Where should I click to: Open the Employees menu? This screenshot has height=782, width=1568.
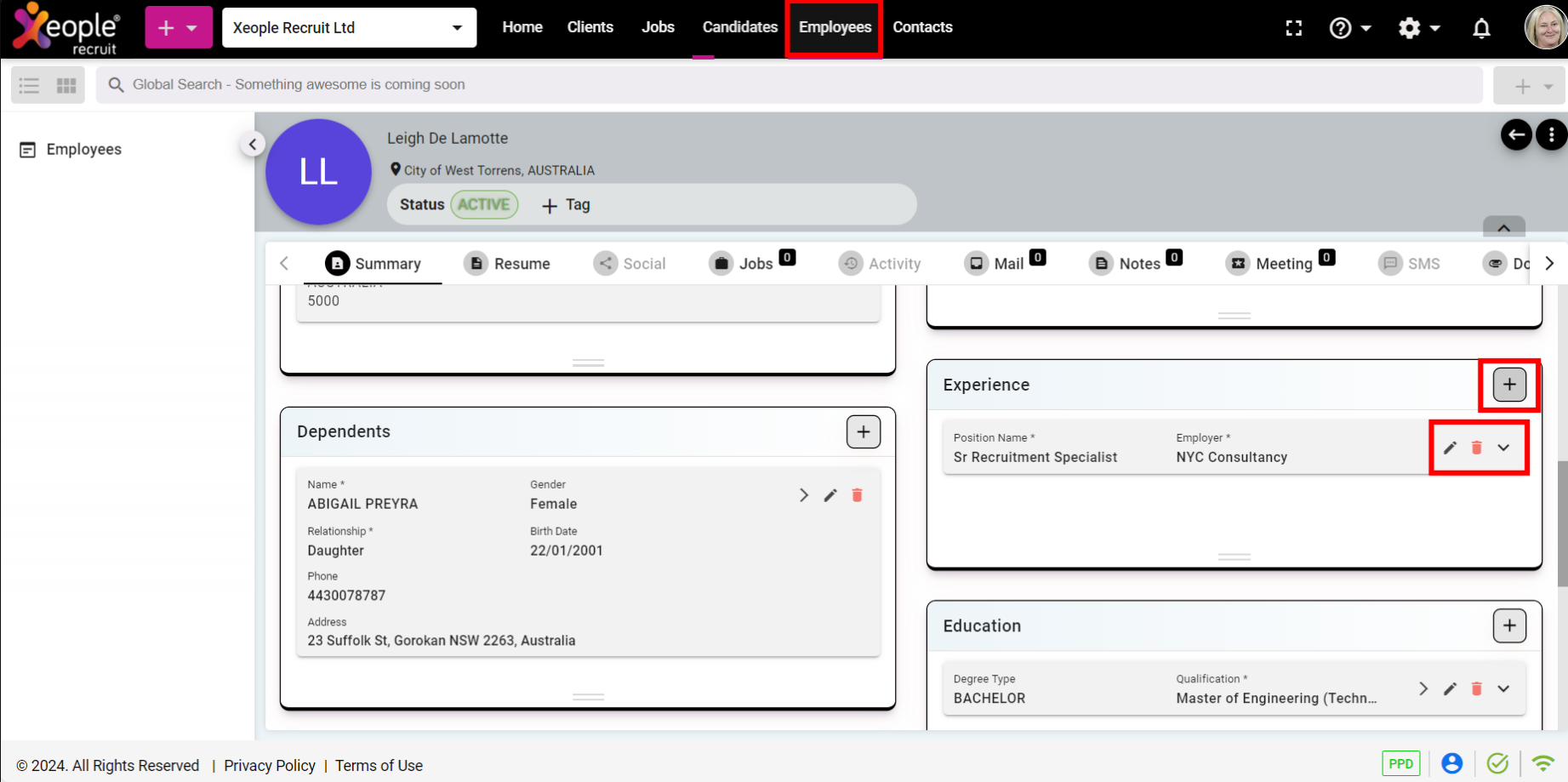(835, 27)
